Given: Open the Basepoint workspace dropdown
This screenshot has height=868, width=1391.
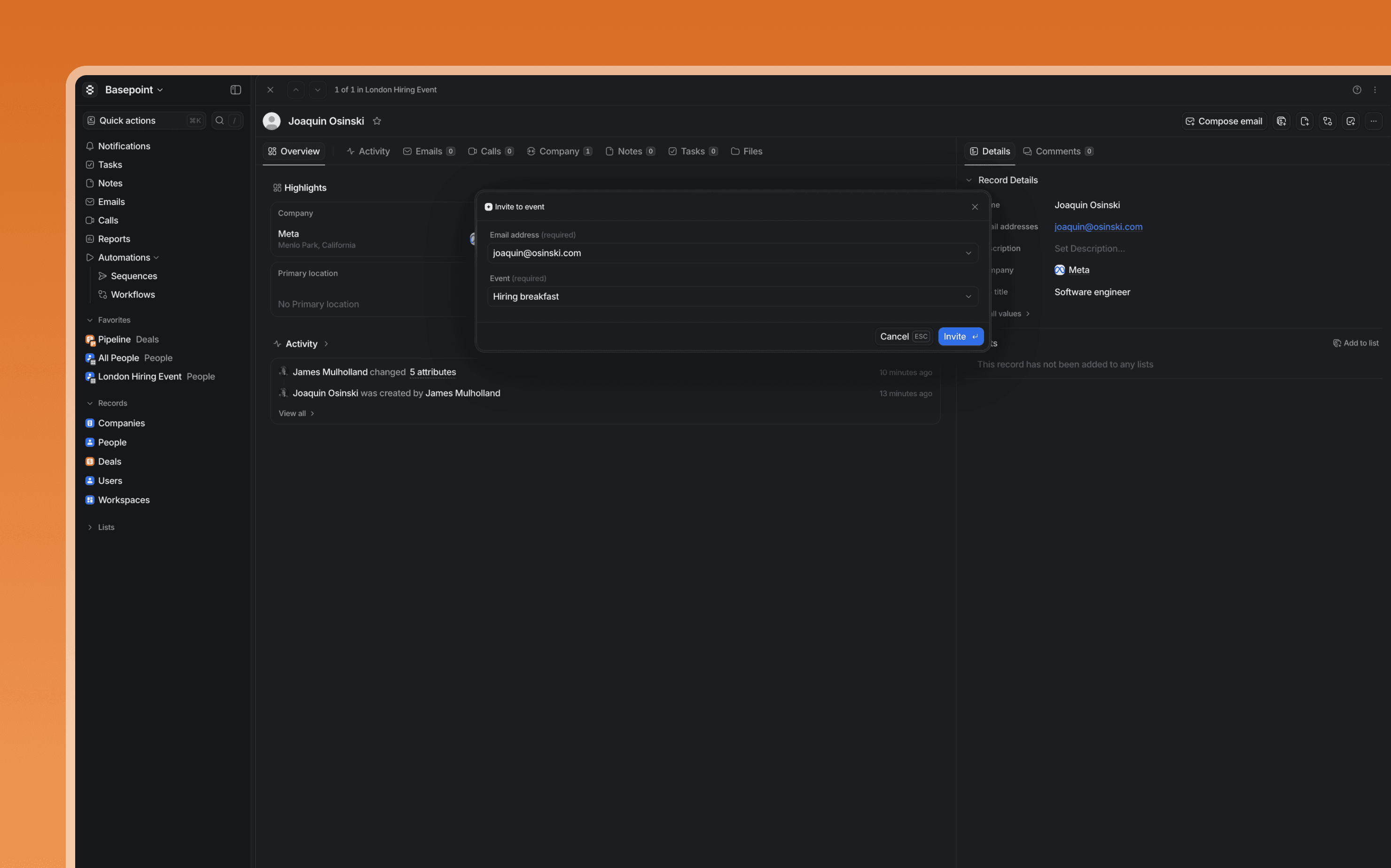Looking at the screenshot, I should (134, 90).
